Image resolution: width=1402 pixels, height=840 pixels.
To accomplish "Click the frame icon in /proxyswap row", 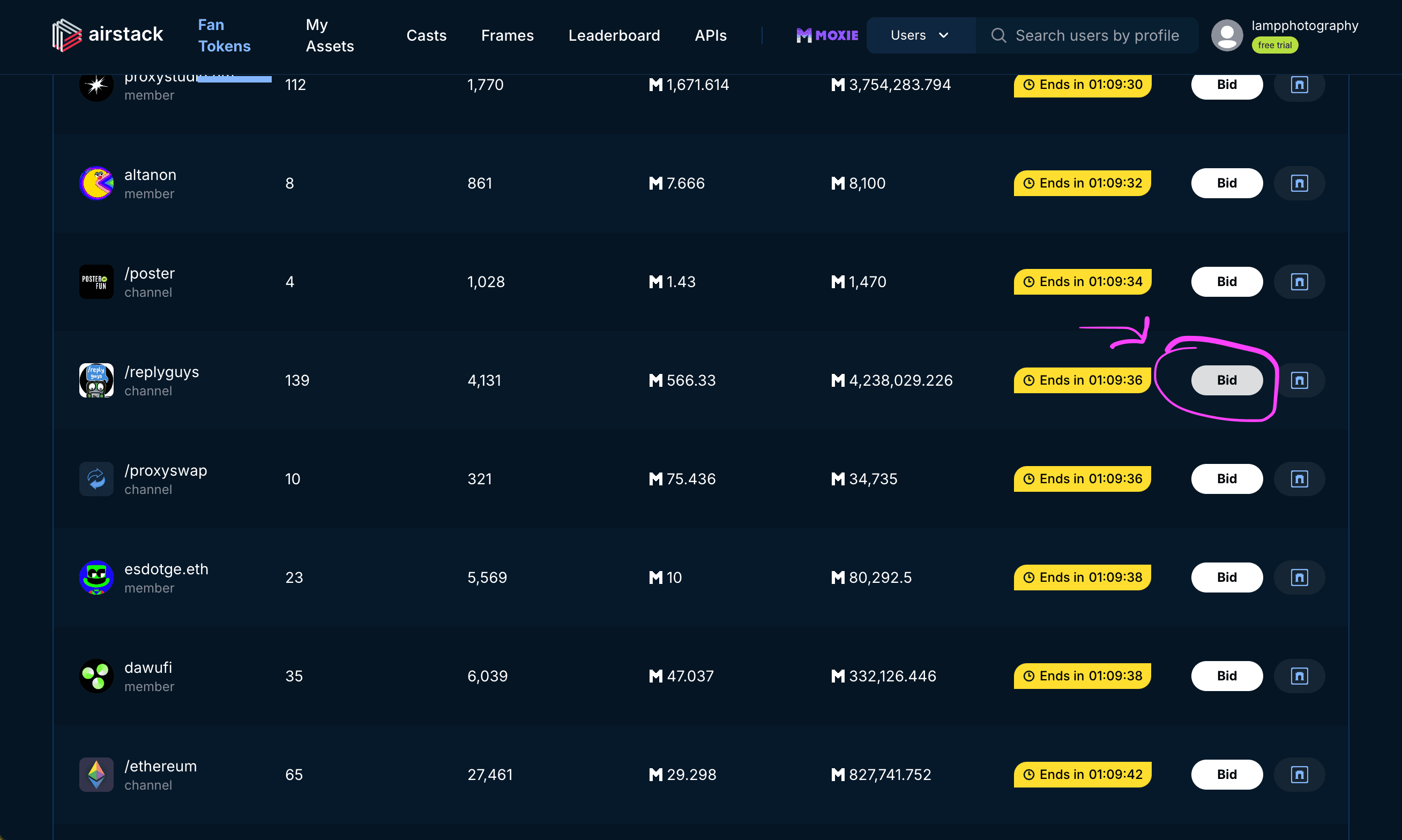I will 1299,479.
